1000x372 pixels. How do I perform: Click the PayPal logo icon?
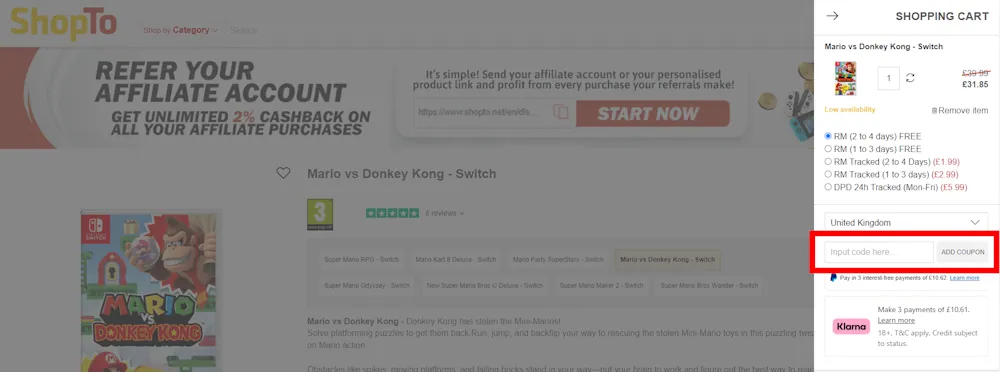(834, 278)
